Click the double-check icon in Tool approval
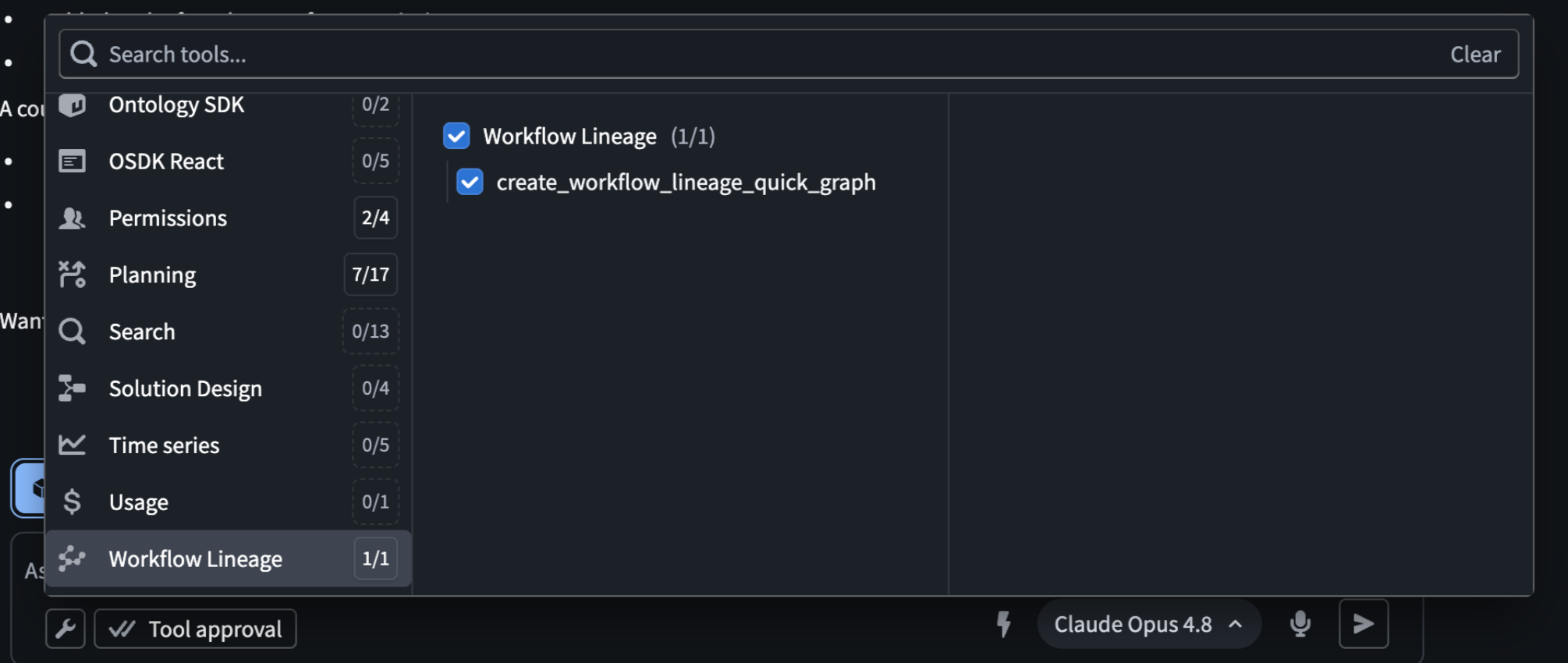The width and height of the screenshot is (1568, 663). click(122, 629)
